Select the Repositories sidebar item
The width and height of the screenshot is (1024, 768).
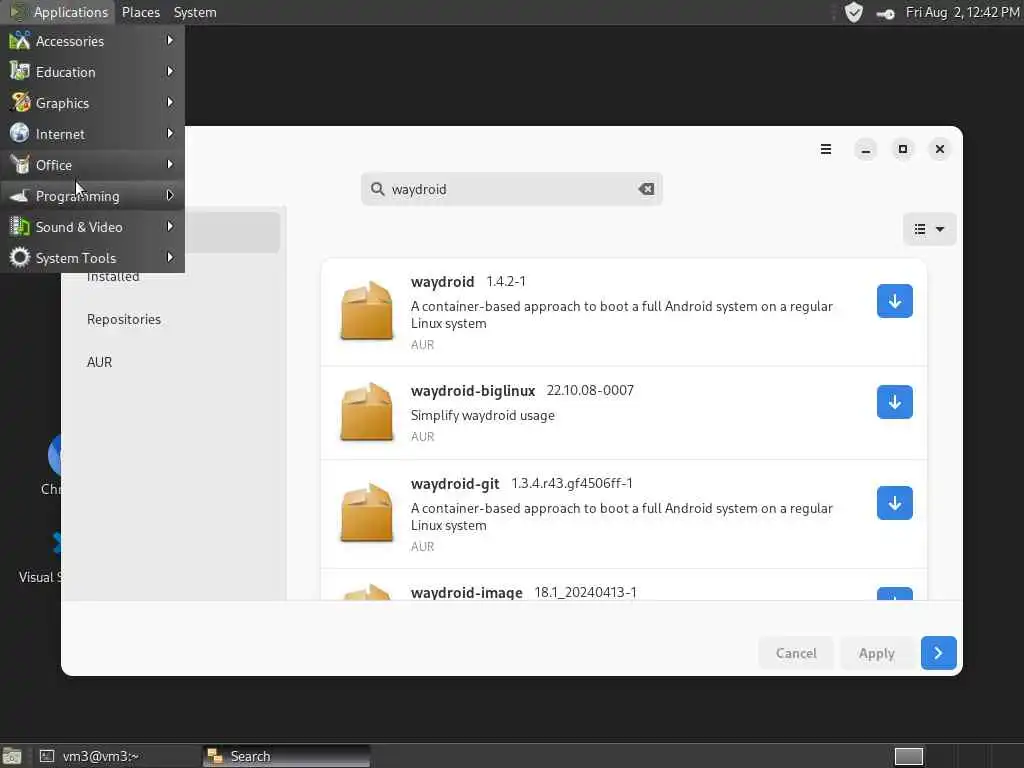(124, 319)
